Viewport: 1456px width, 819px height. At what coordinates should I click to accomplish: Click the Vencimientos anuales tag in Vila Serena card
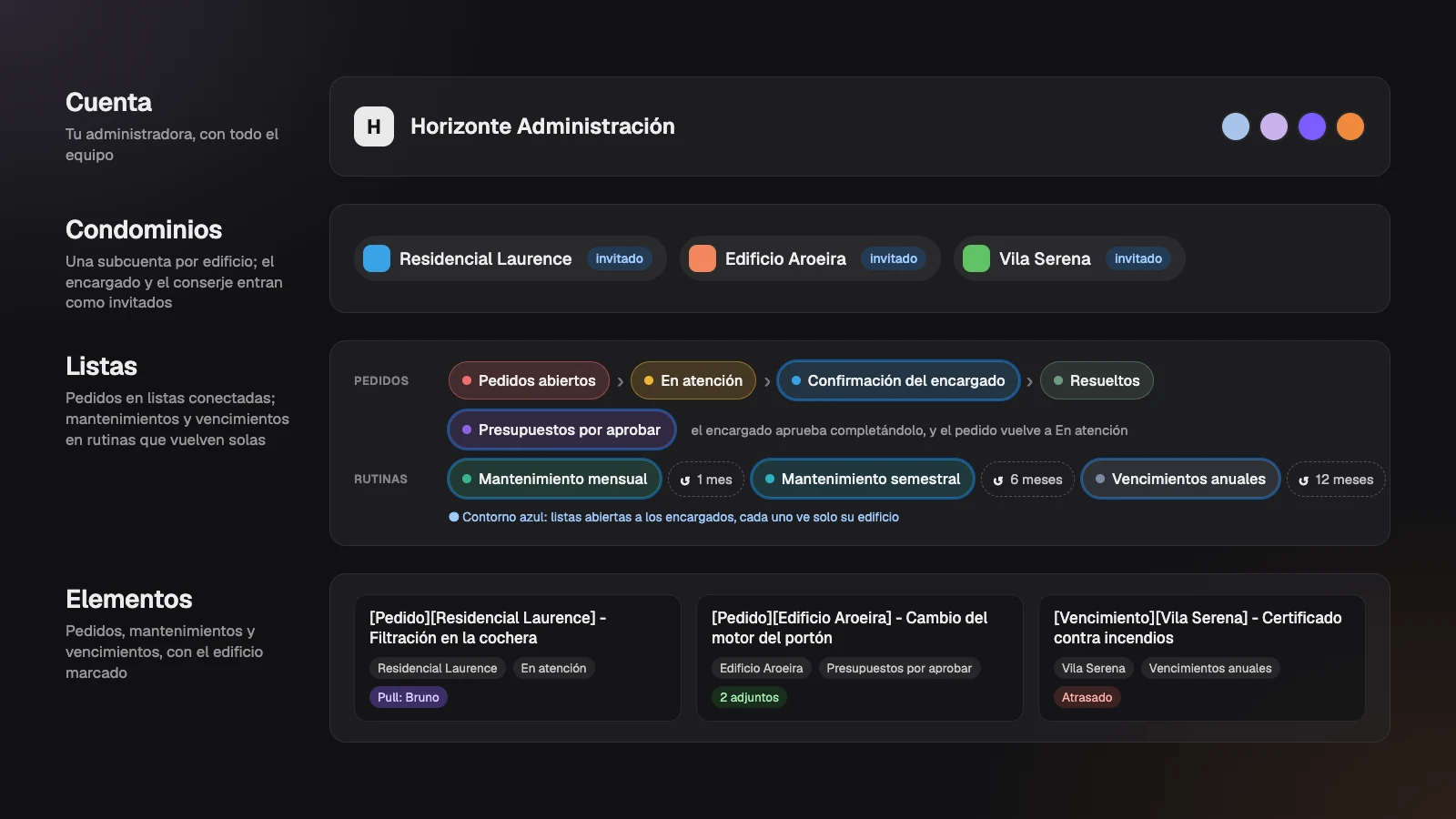pyautogui.click(x=1210, y=668)
